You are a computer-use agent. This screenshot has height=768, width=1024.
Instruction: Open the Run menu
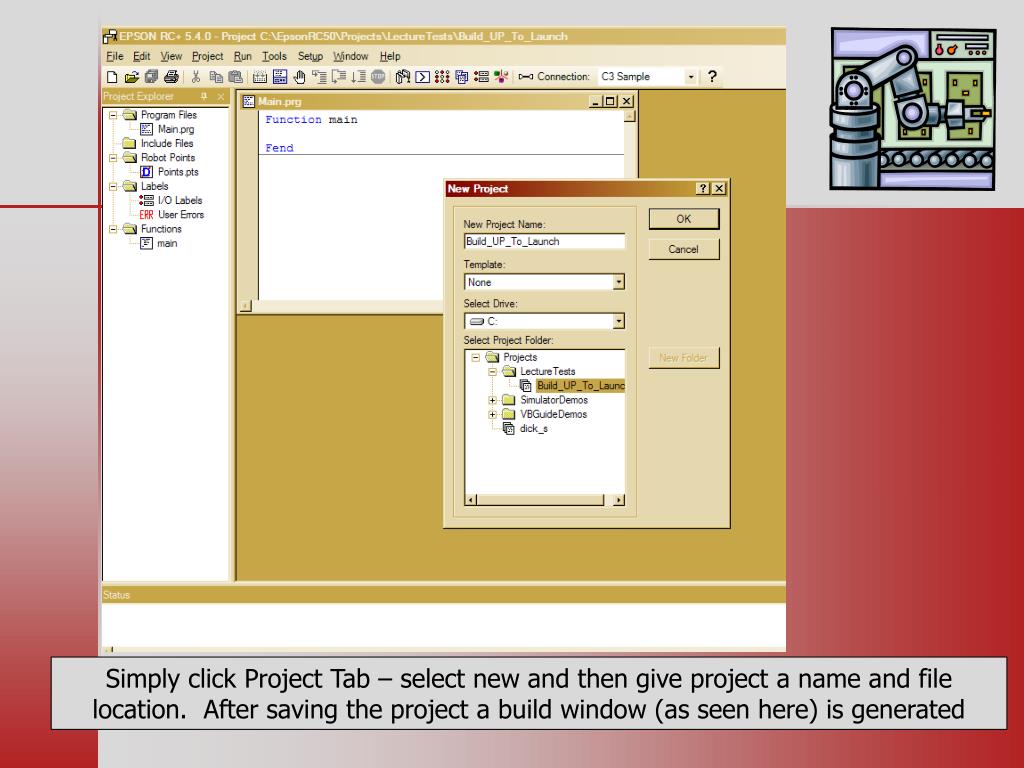tap(242, 57)
